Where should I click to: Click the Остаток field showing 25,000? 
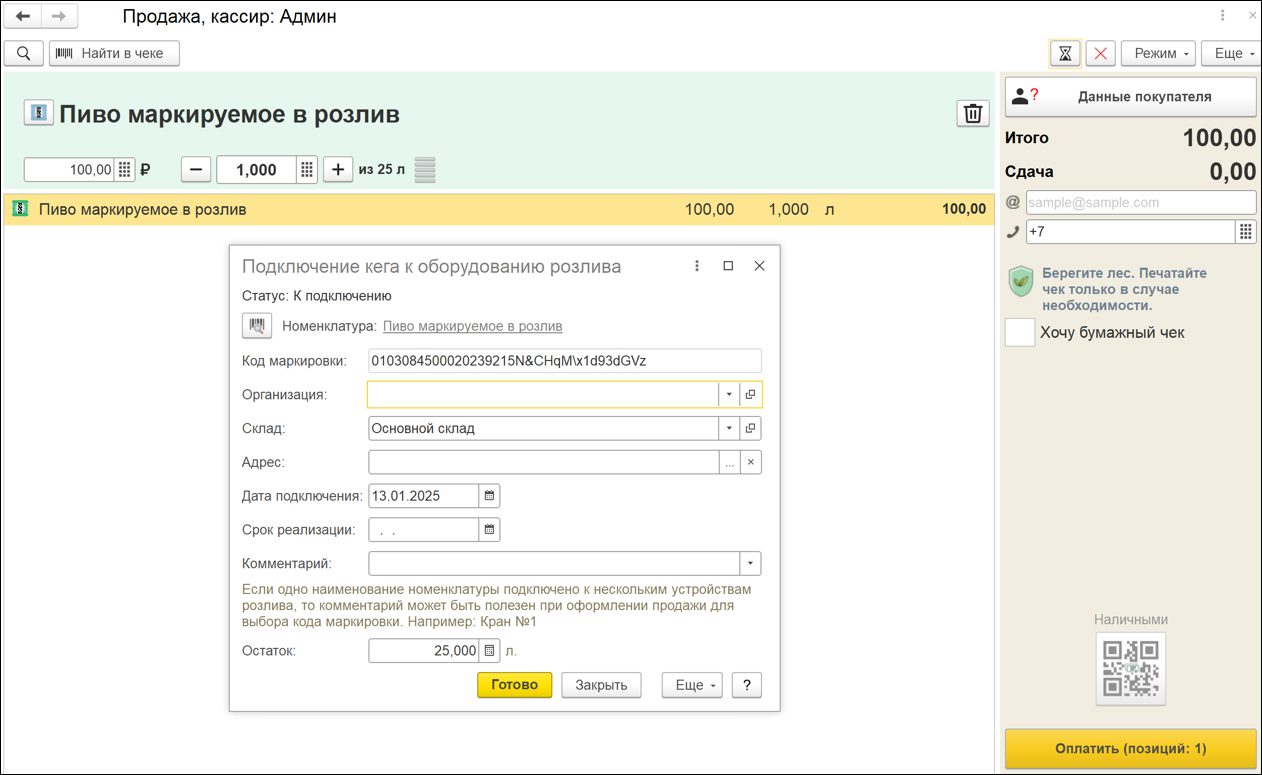[x=424, y=651]
